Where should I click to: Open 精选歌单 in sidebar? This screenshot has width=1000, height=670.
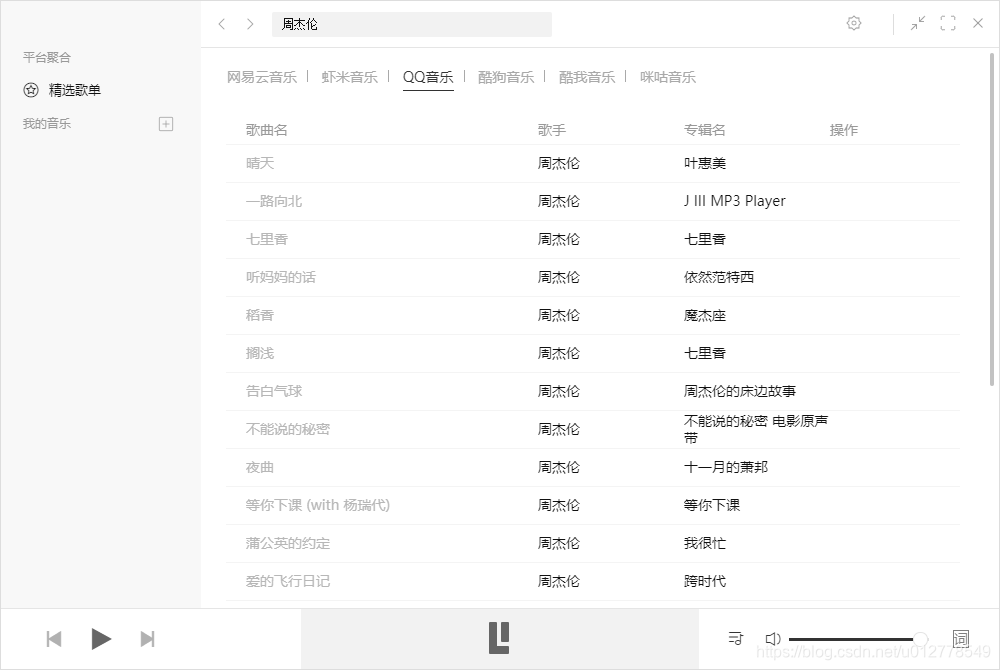[x=75, y=90]
